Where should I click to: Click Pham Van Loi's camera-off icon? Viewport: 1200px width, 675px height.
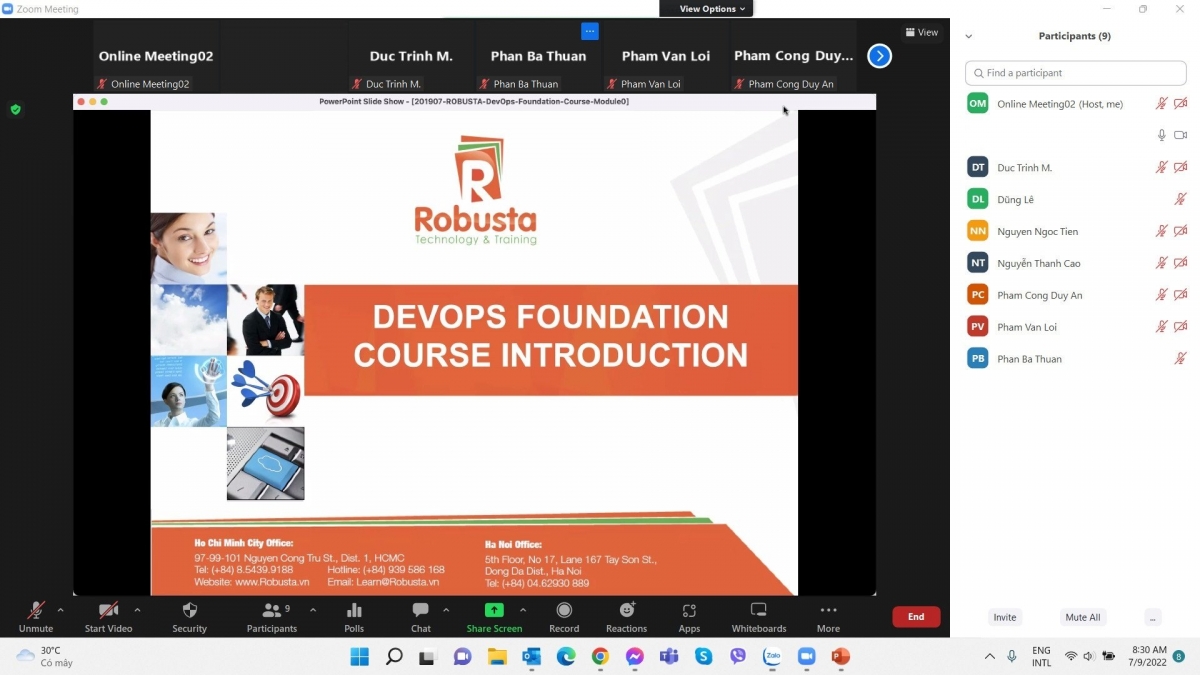[x=1181, y=327]
